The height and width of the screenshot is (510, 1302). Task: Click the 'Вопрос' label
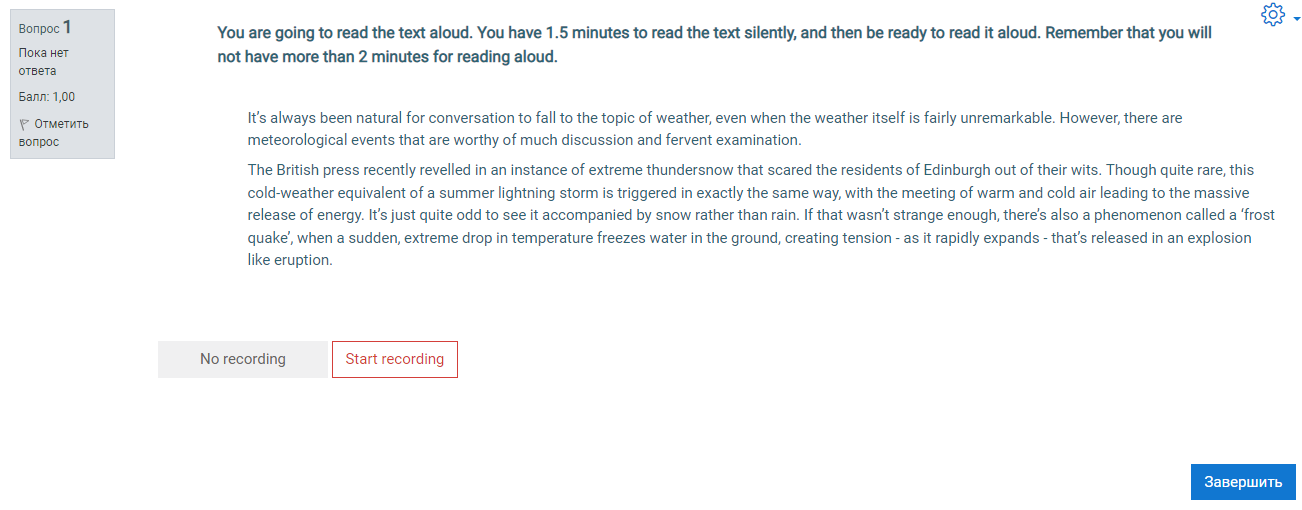[39, 29]
